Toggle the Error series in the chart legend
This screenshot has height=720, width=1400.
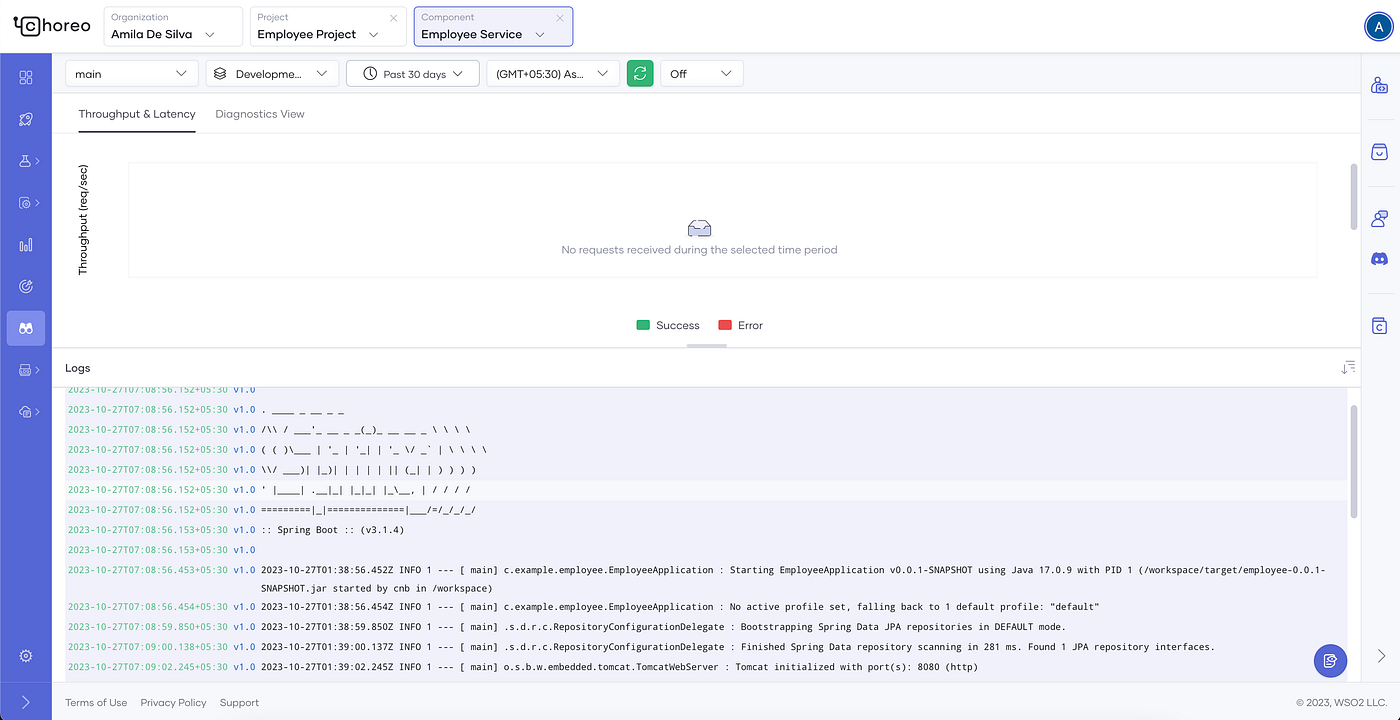740,325
